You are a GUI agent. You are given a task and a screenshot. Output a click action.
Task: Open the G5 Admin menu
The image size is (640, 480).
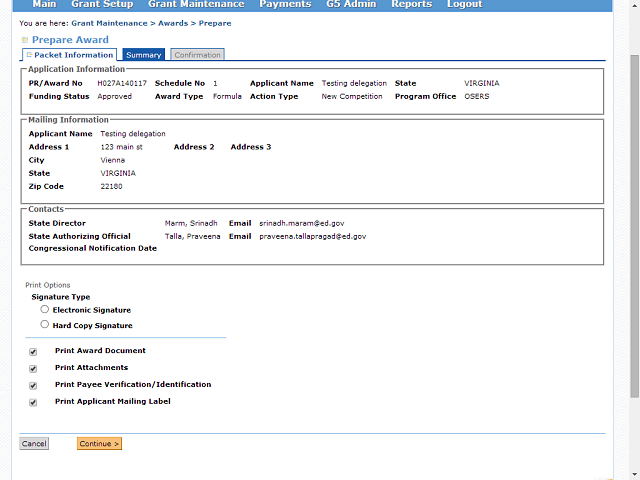350,5
